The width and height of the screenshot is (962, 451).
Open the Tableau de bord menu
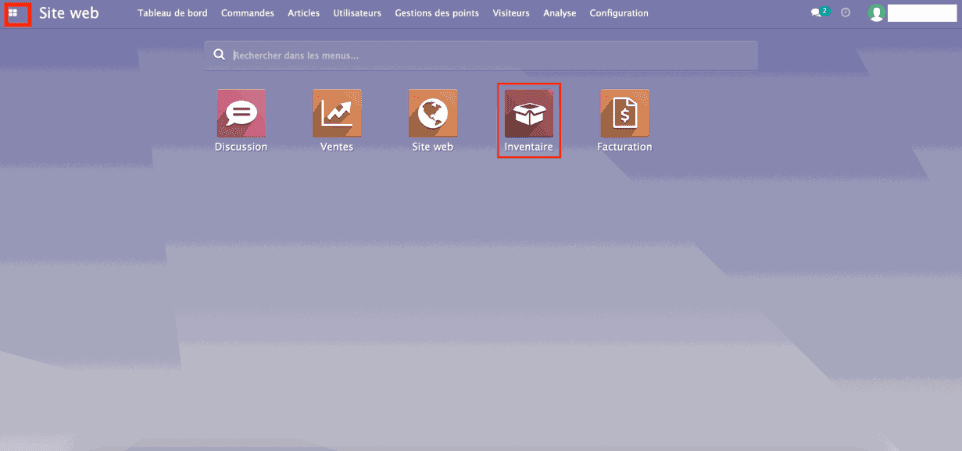(172, 13)
